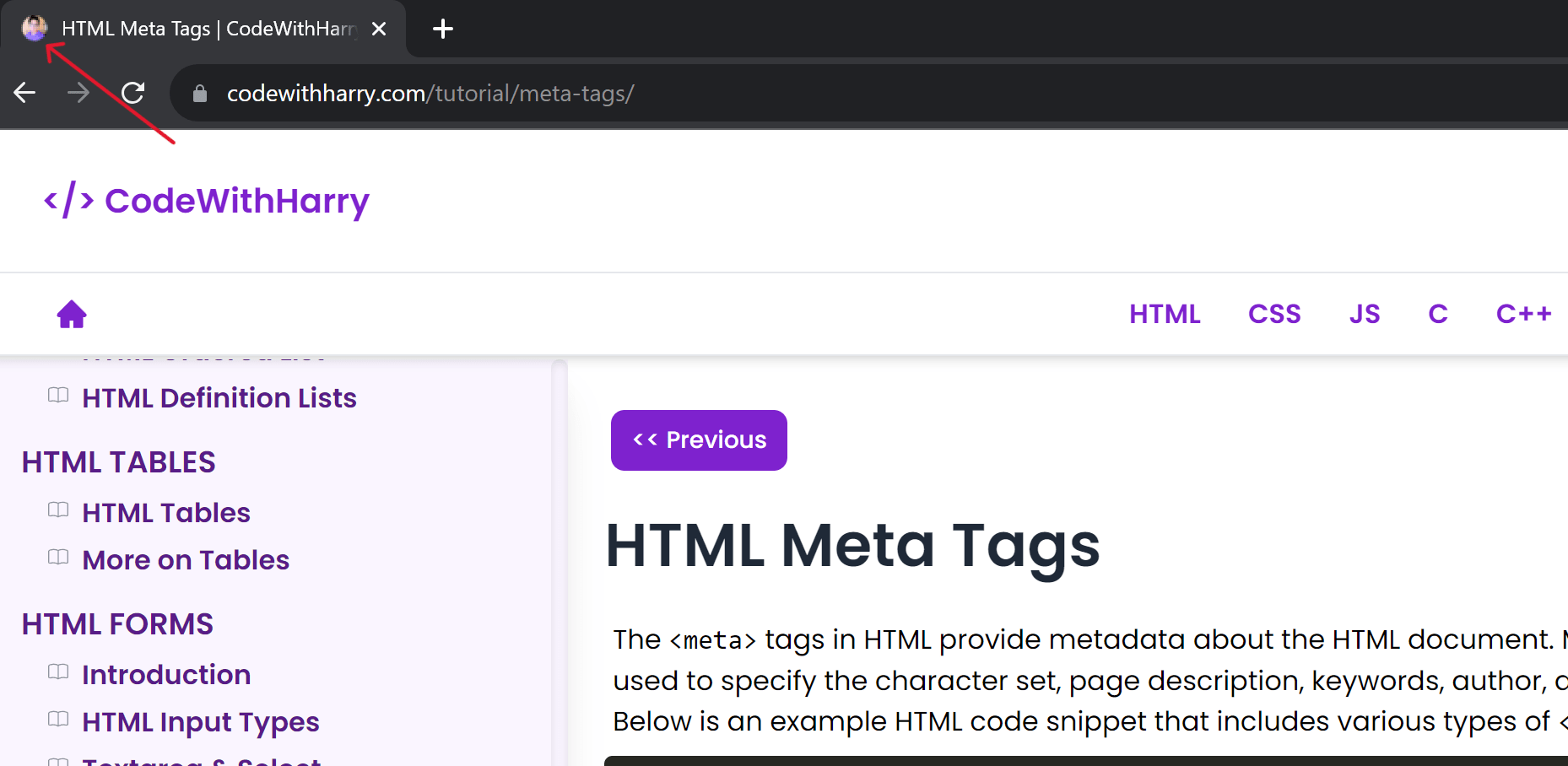The width and height of the screenshot is (1568, 766).
Task: Open HTML Definition Lists in sidebar
Action: coord(219,398)
